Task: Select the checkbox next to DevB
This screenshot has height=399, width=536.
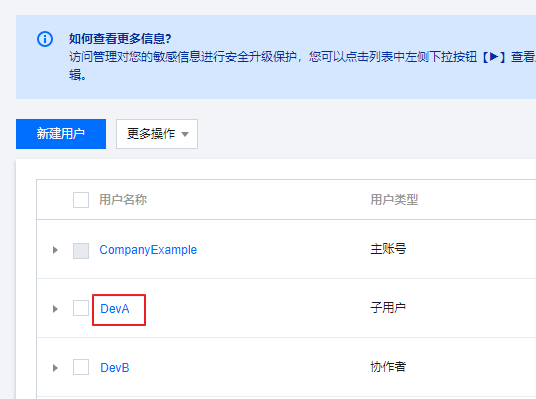Action: point(81,367)
